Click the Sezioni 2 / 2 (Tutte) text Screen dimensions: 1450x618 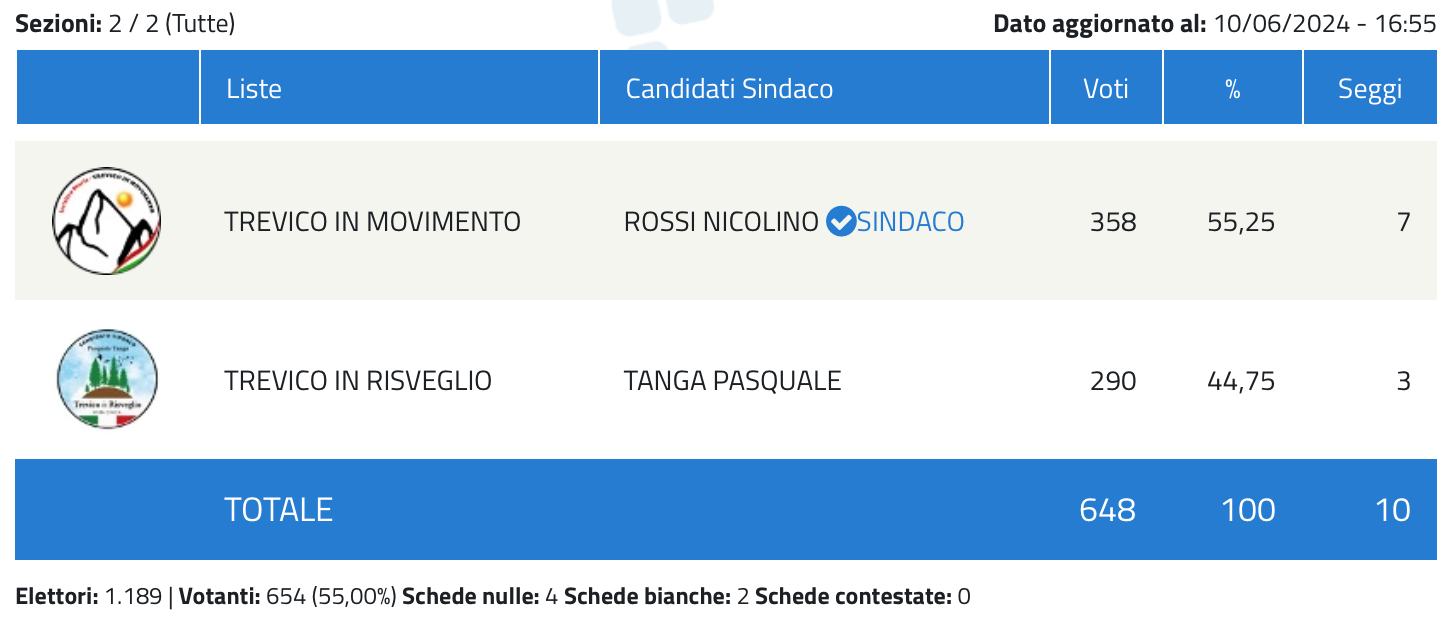coord(126,23)
